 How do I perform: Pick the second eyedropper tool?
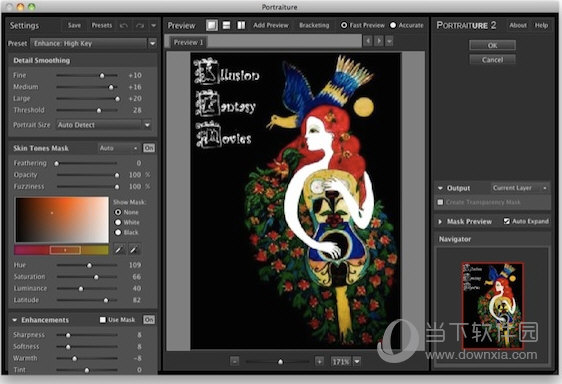tap(134, 250)
